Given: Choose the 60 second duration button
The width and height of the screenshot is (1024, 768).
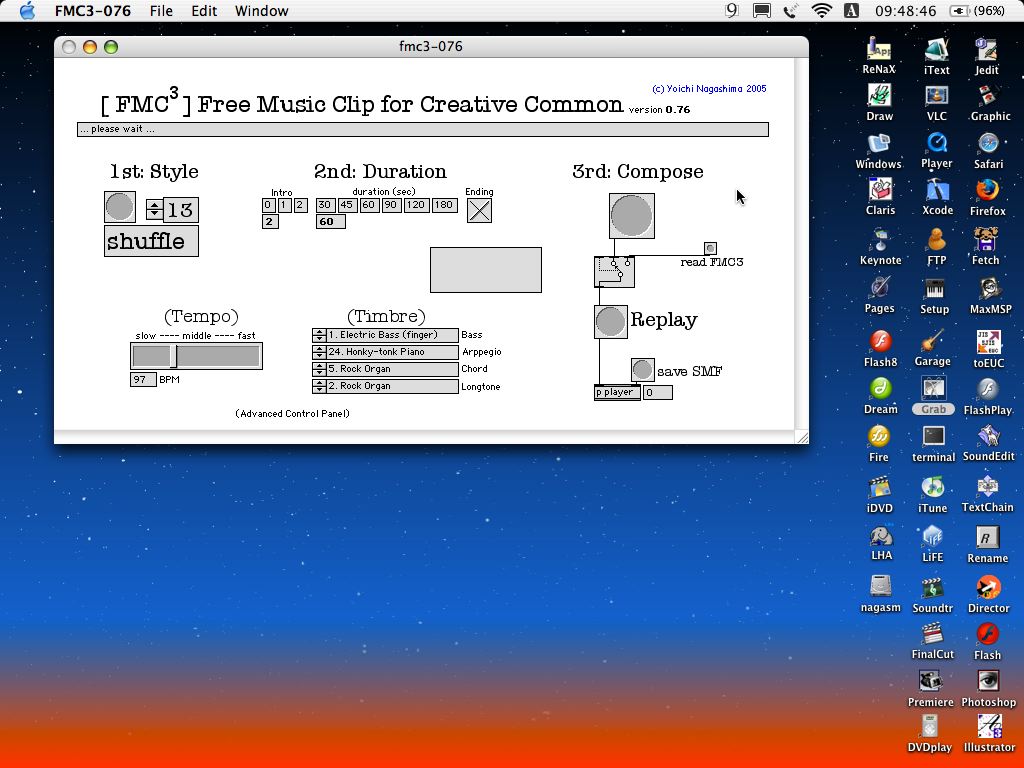Looking at the screenshot, I should coord(369,205).
